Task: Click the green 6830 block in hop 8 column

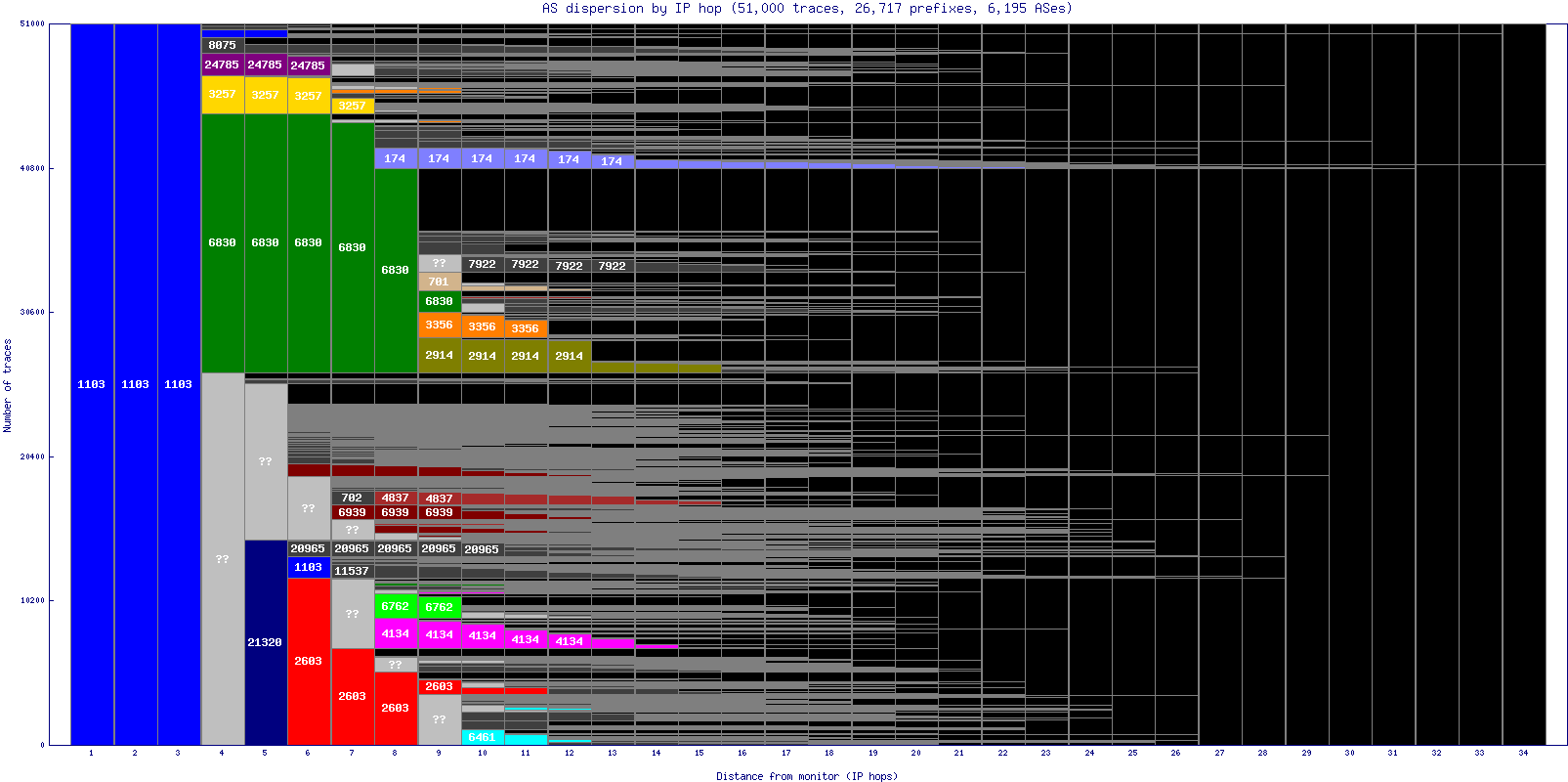Action: coord(395,270)
